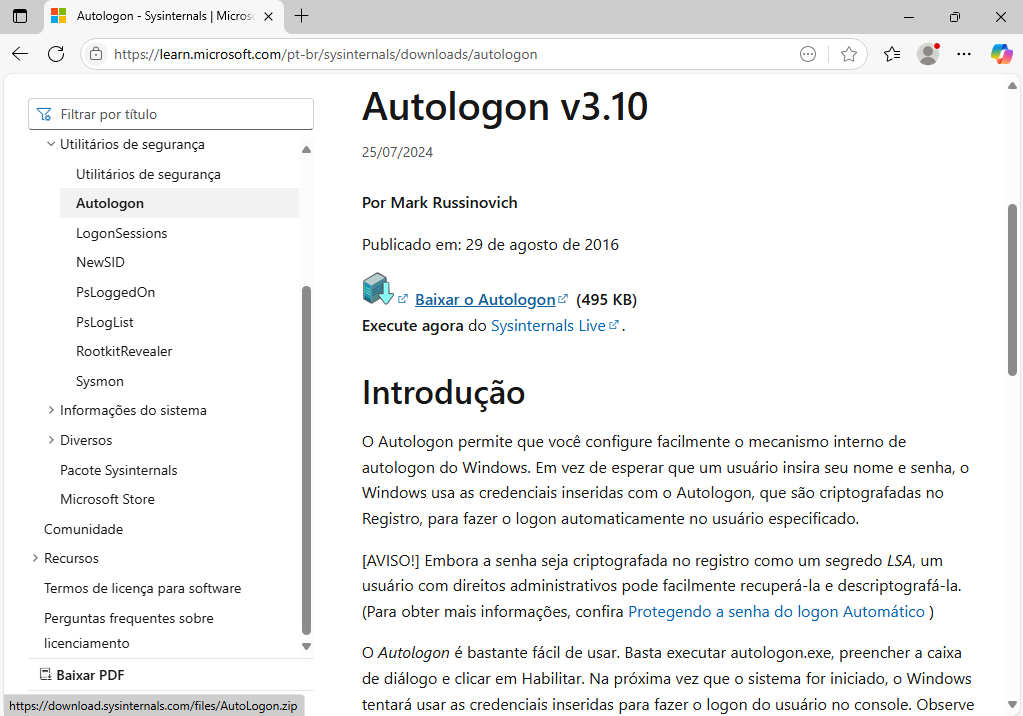Click the Autologon v3.10 heading
The width and height of the screenshot is (1023, 716).
click(x=505, y=106)
